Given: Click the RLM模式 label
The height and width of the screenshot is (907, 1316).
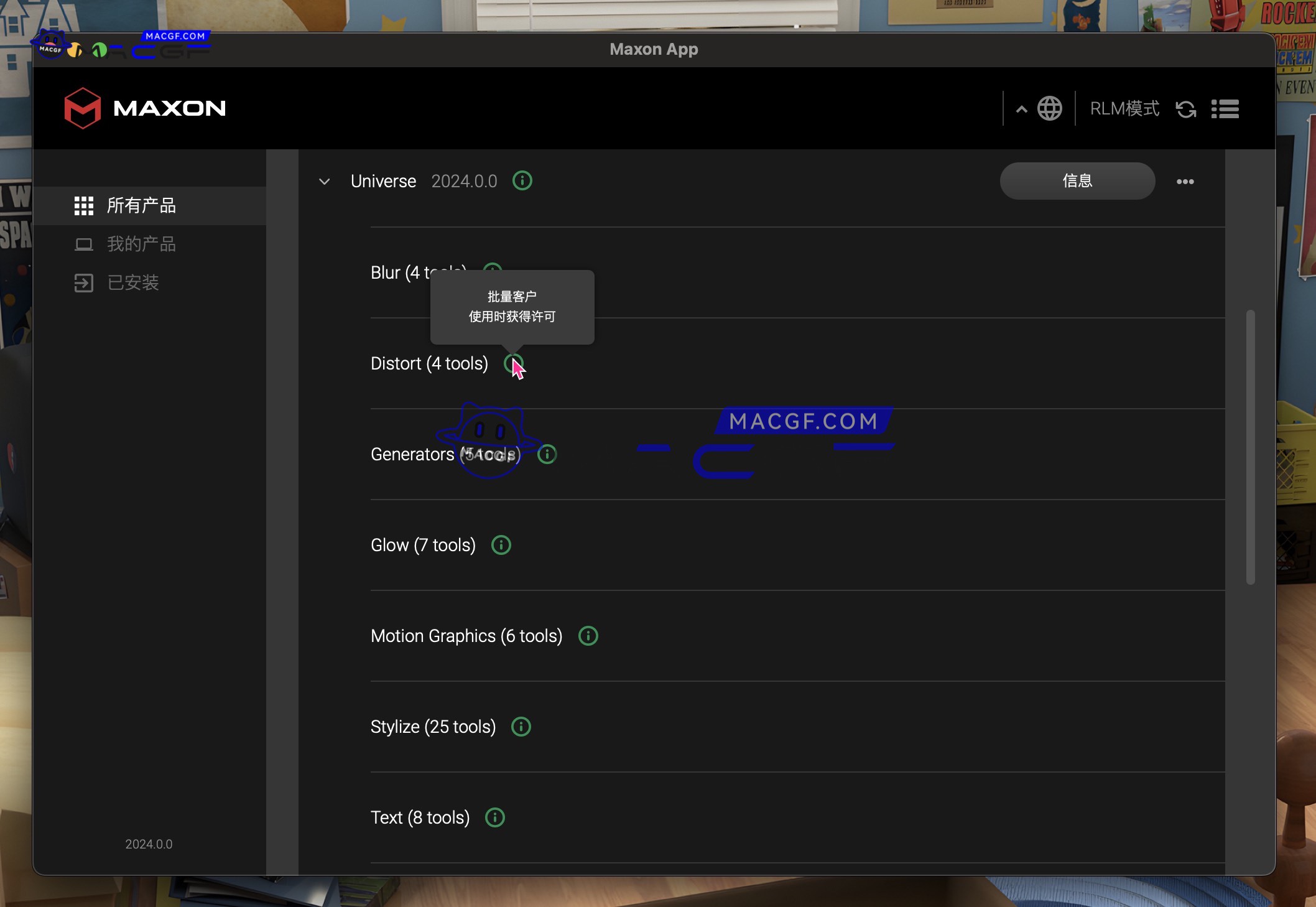Looking at the screenshot, I should pos(1124,109).
